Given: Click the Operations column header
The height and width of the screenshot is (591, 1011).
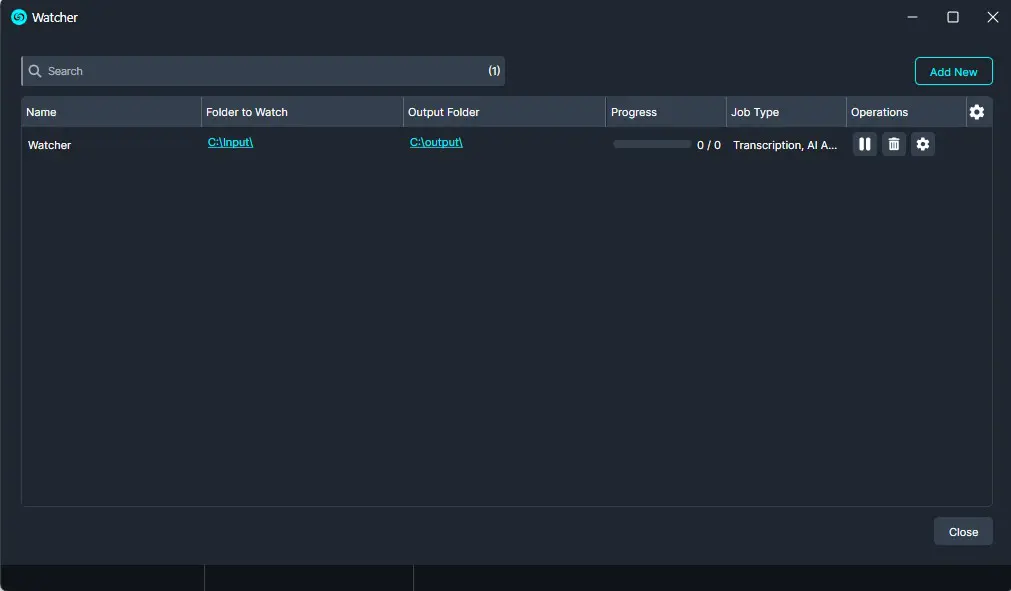Looking at the screenshot, I should (x=906, y=112).
